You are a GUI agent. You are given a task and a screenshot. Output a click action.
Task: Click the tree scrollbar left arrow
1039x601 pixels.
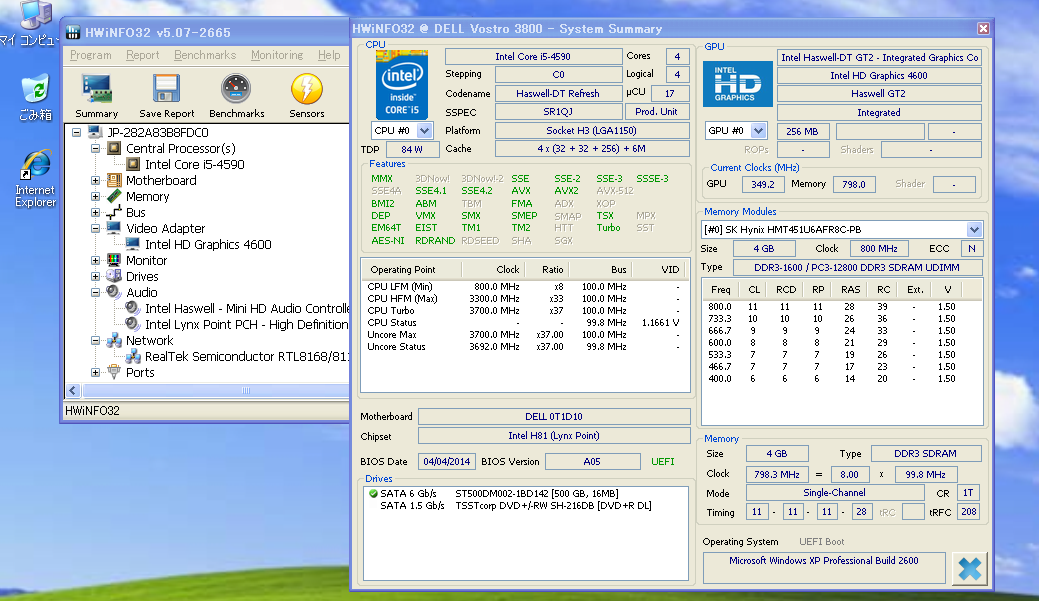tap(73, 390)
